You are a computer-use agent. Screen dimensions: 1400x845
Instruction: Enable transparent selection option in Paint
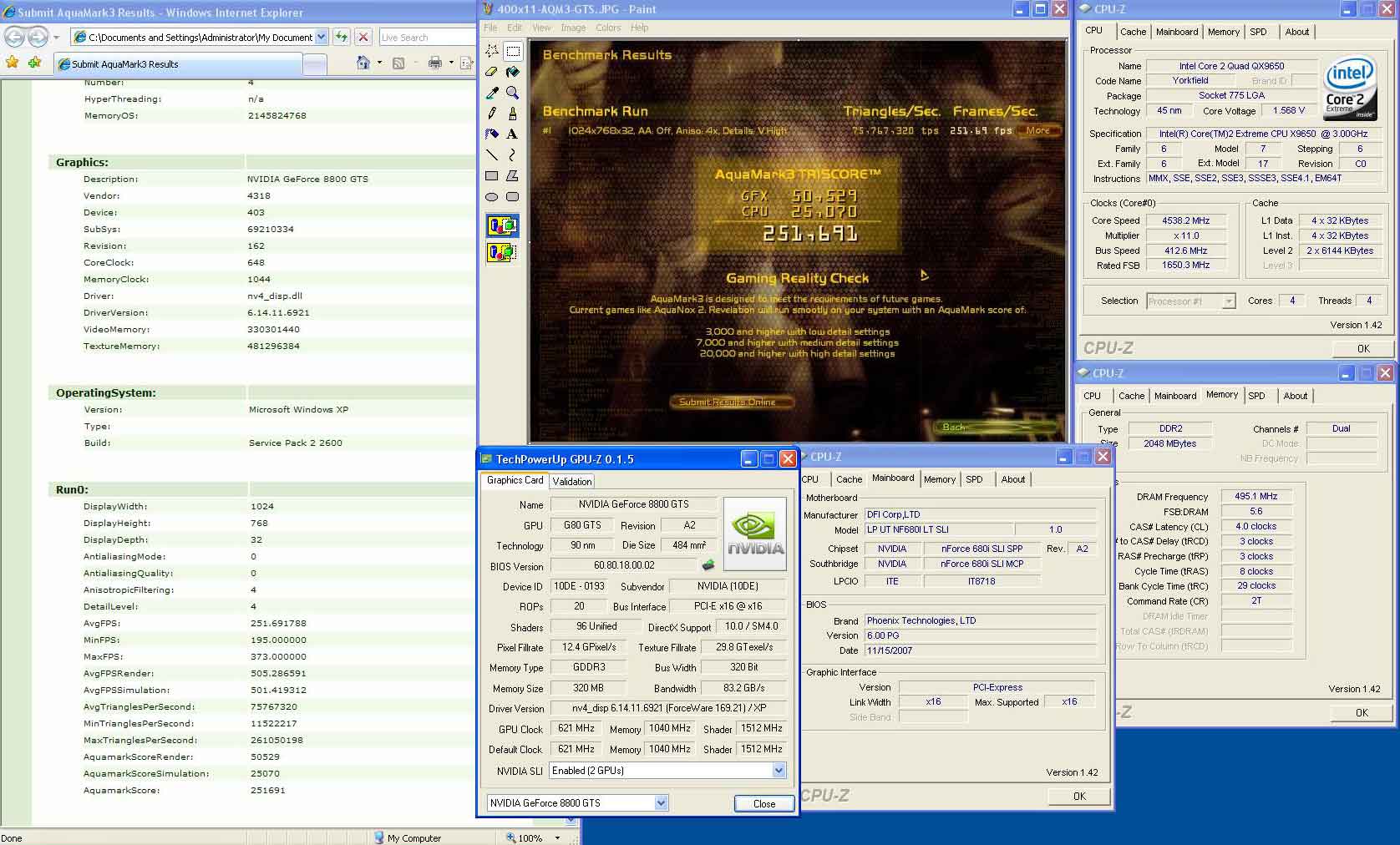[502, 251]
